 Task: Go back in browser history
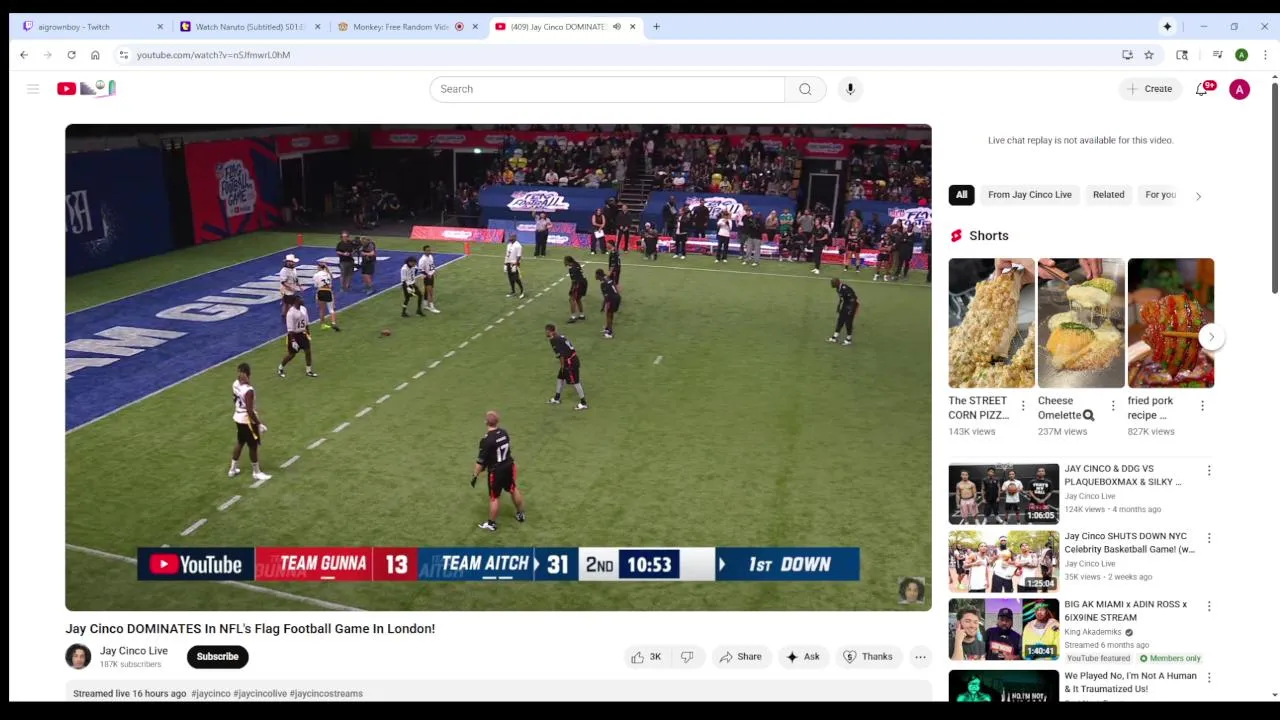click(x=24, y=55)
